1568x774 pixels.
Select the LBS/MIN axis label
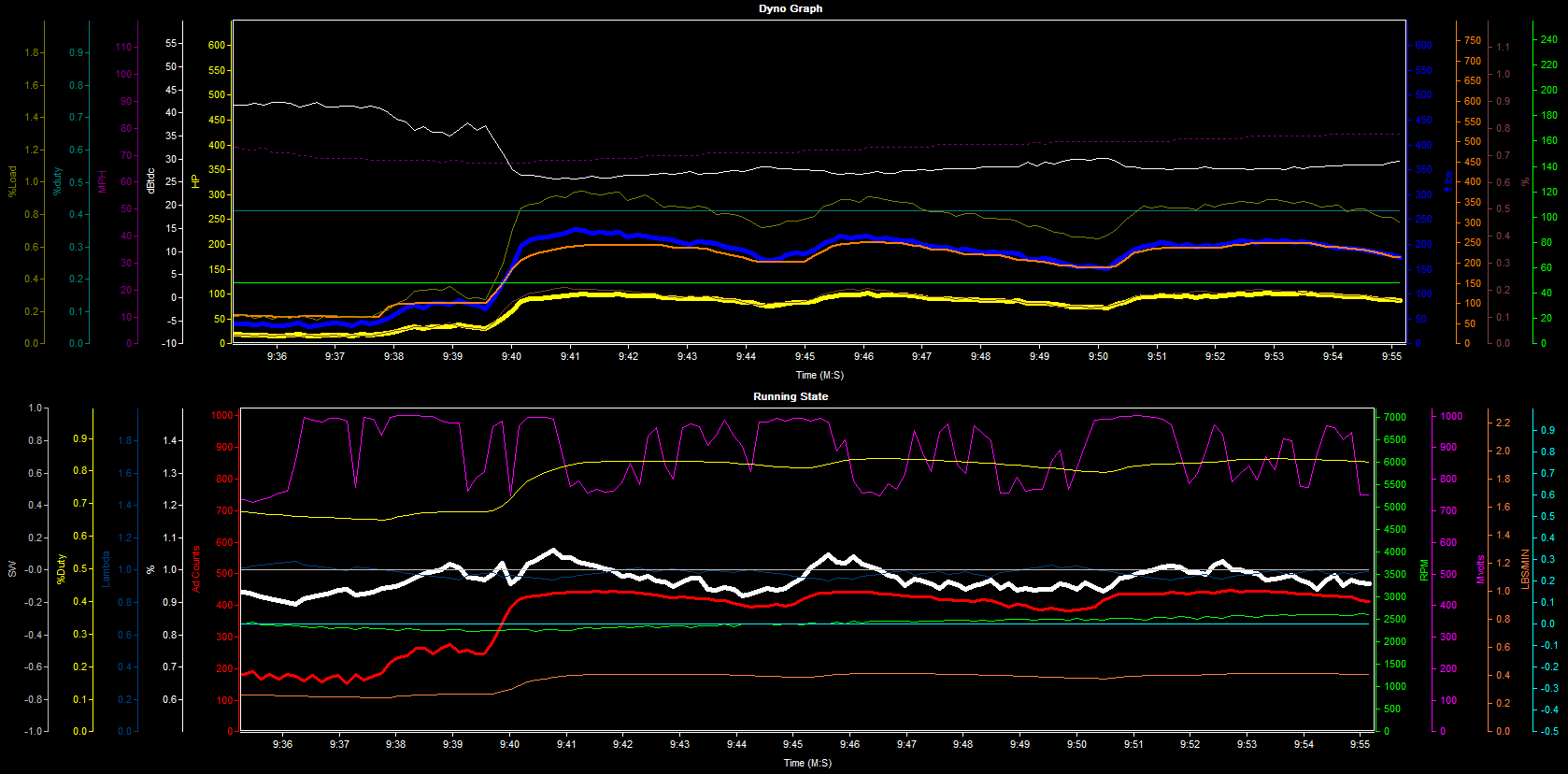pos(1525,569)
